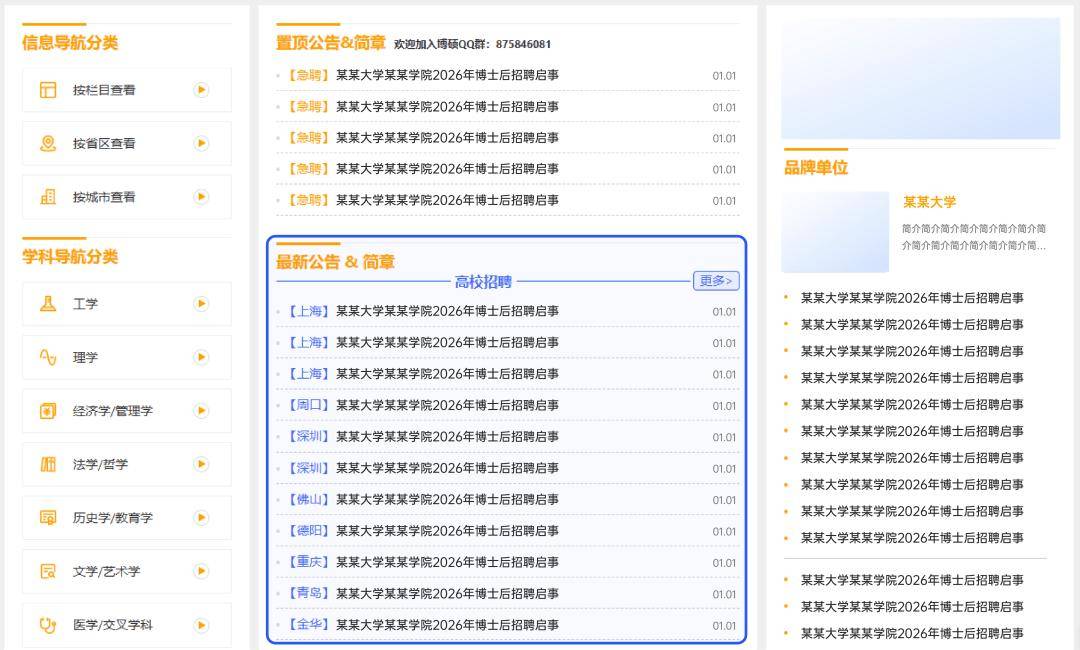Select the 经济学/管理学 subject category
This screenshot has width=1080, height=650.
point(127,411)
